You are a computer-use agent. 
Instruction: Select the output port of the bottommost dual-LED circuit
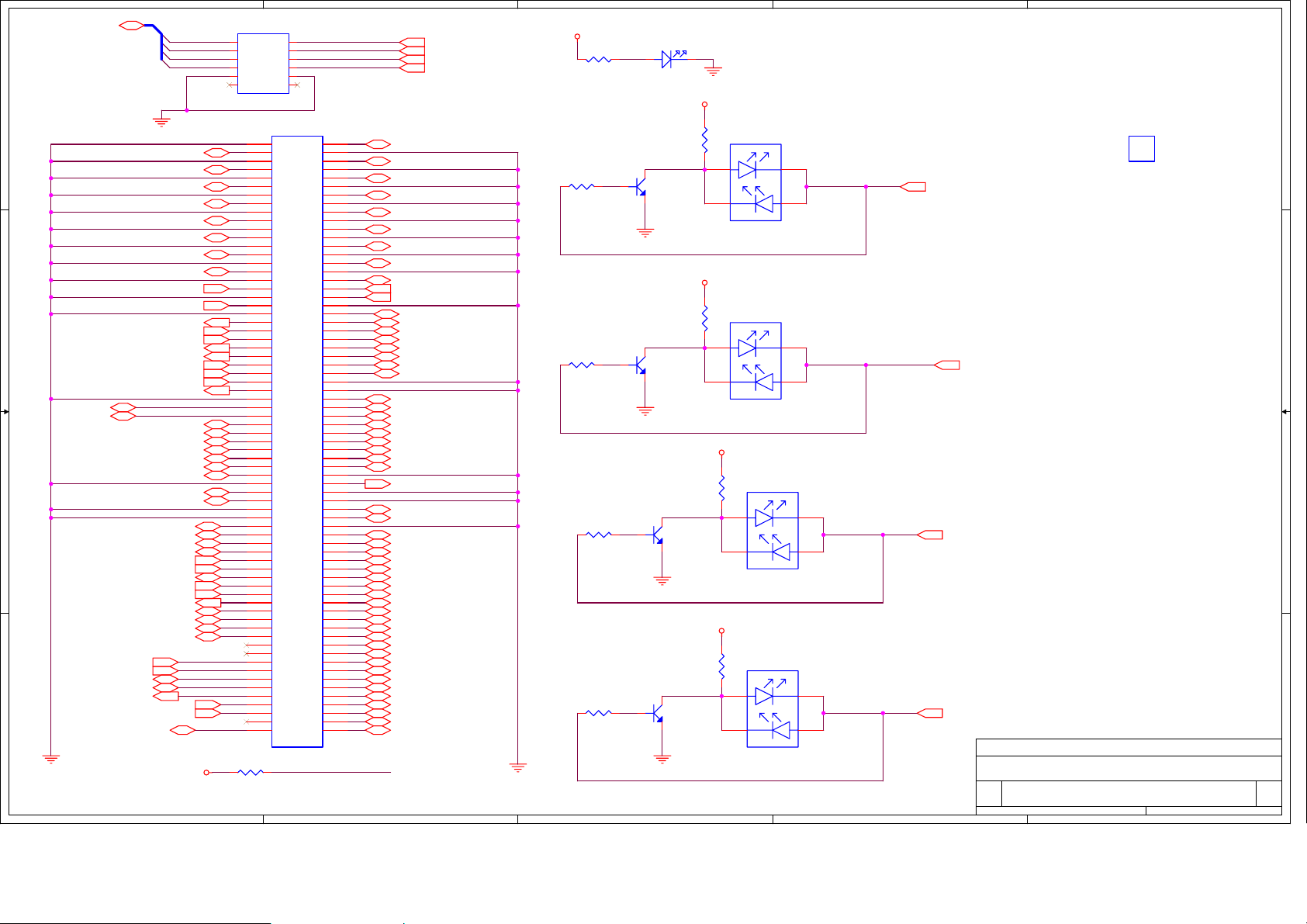(x=930, y=713)
